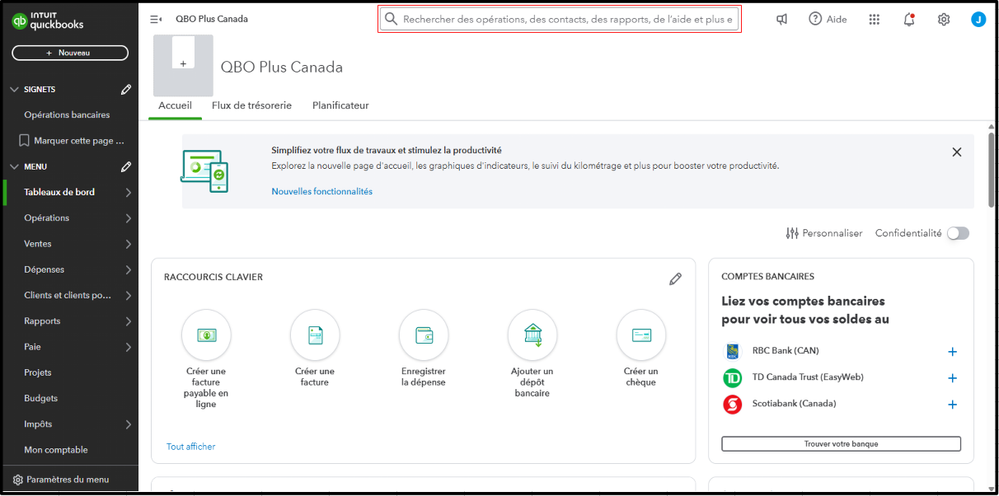999x496 pixels.
Task: Click the Personnaliser sliders icon
Action: point(792,234)
